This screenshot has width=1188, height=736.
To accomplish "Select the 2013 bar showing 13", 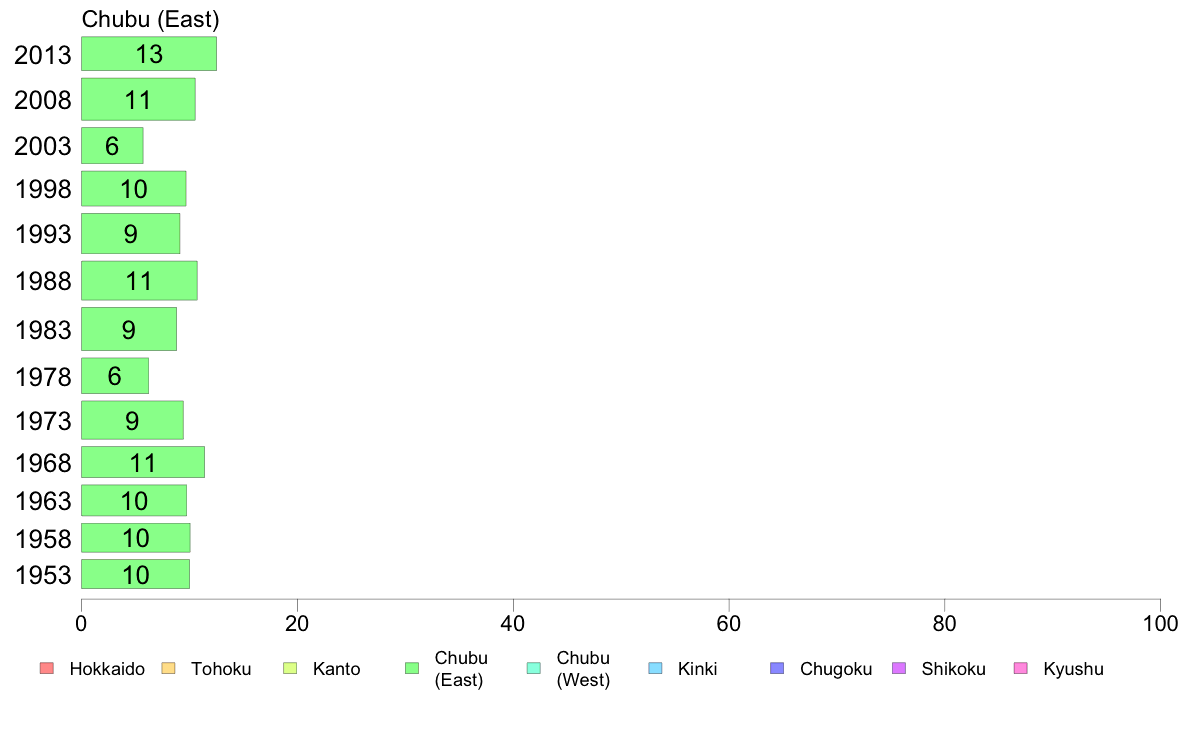I will [149, 54].
